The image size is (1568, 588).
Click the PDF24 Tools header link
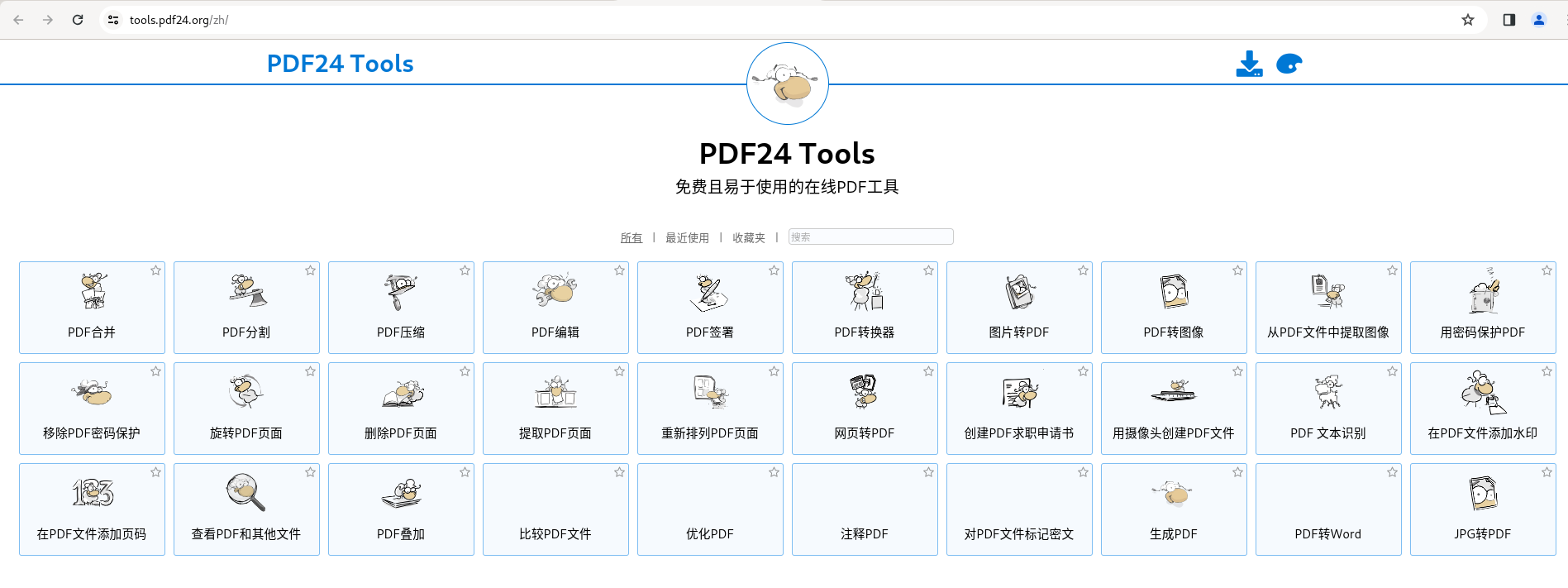340,64
